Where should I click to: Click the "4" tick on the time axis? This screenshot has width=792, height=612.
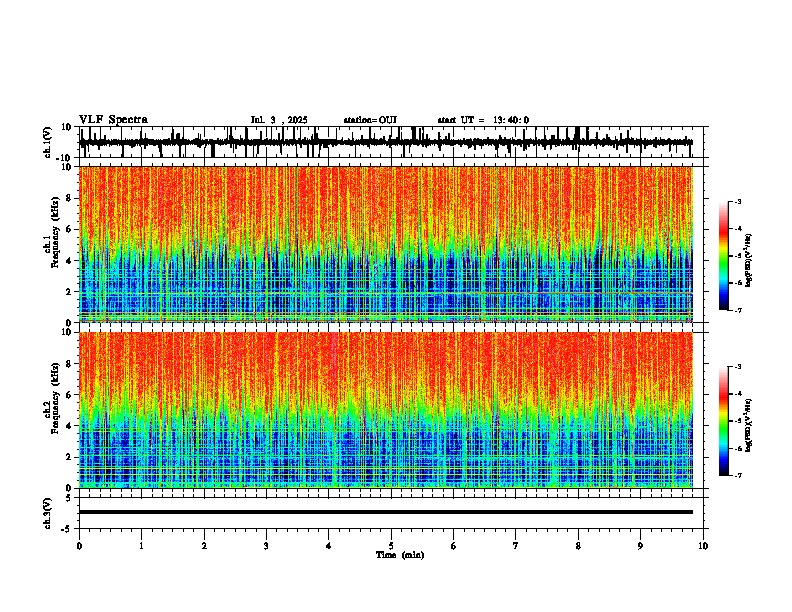tap(329, 546)
